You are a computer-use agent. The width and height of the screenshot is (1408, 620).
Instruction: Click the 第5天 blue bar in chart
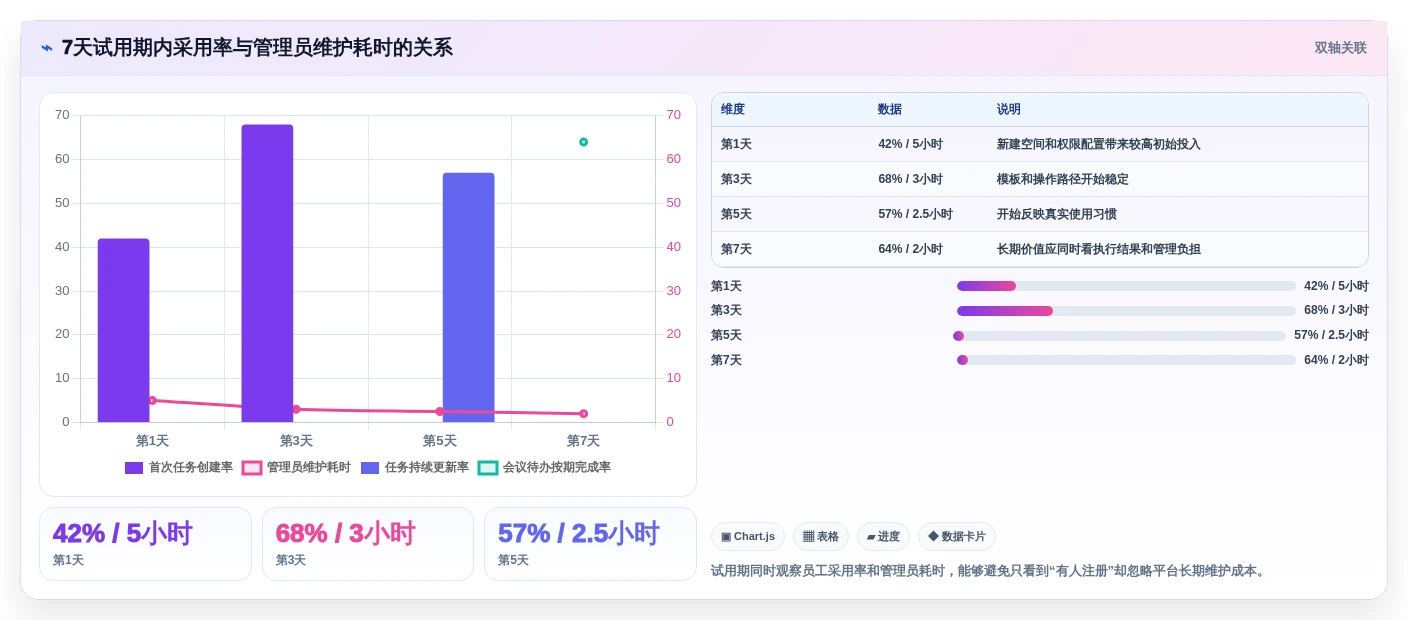pos(468,297)
